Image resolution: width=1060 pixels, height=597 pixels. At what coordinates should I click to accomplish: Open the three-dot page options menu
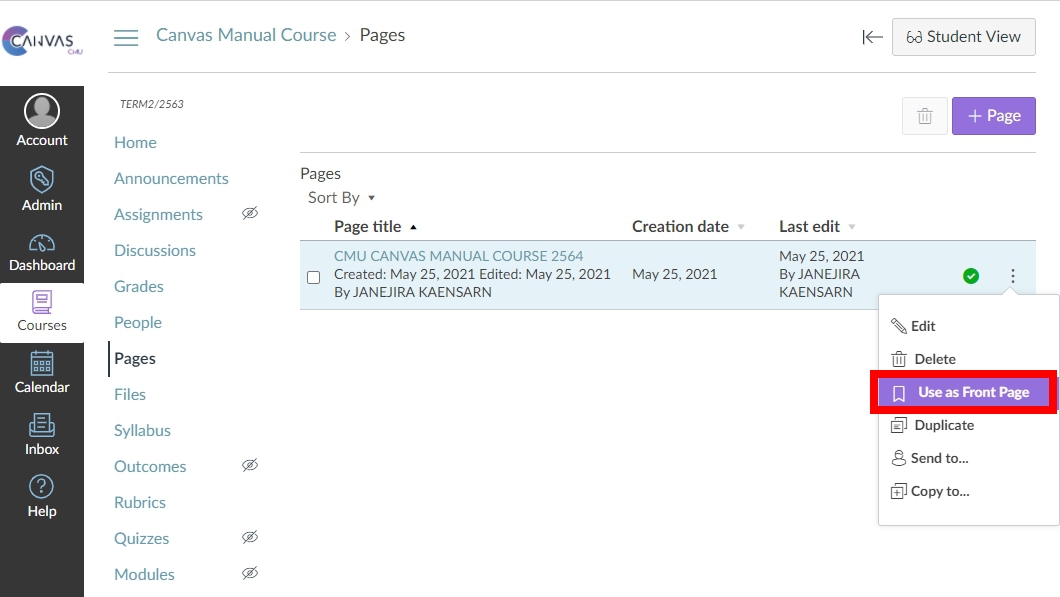(x=1012, y=276)
